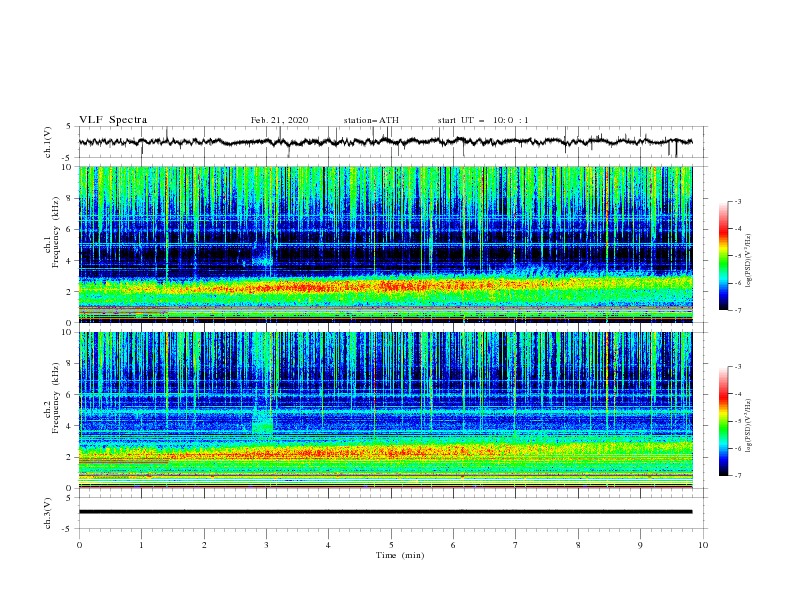Click the ch.1 color bar tick "-7"
The height and width of the screenshot is (612, 792).
(x=737, y=310)
